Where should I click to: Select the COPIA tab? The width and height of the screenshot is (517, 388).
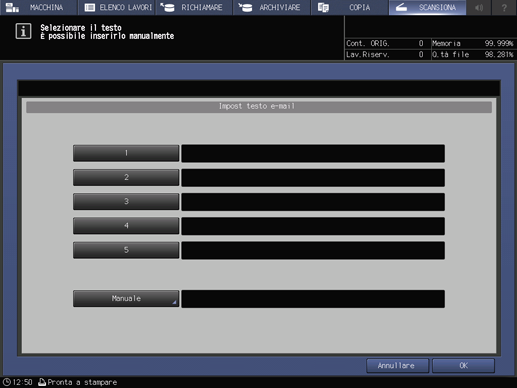pyautogui.click(x=349, y=7)
